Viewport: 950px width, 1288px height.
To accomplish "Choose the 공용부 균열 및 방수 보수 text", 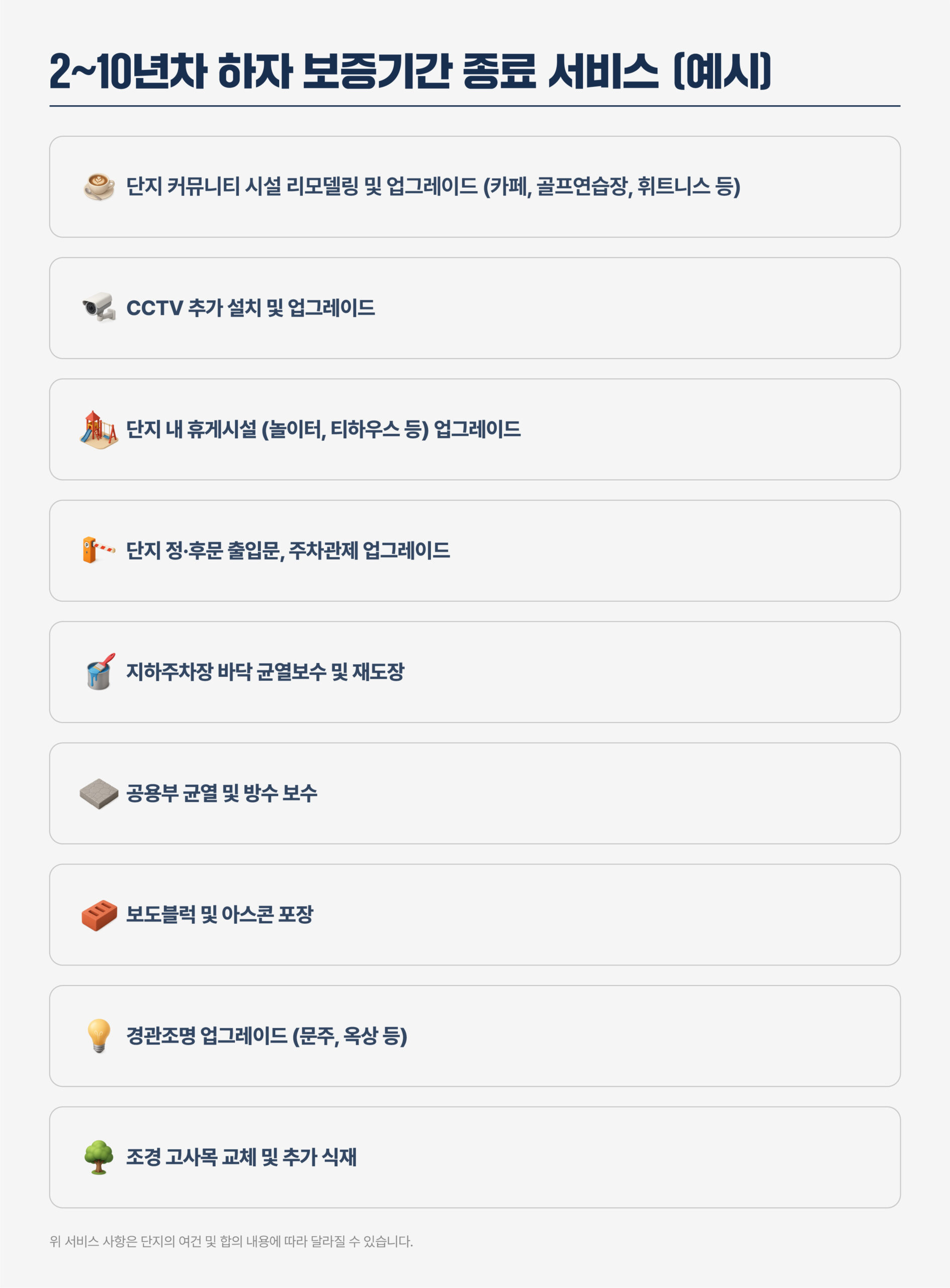I will (221, 793).
